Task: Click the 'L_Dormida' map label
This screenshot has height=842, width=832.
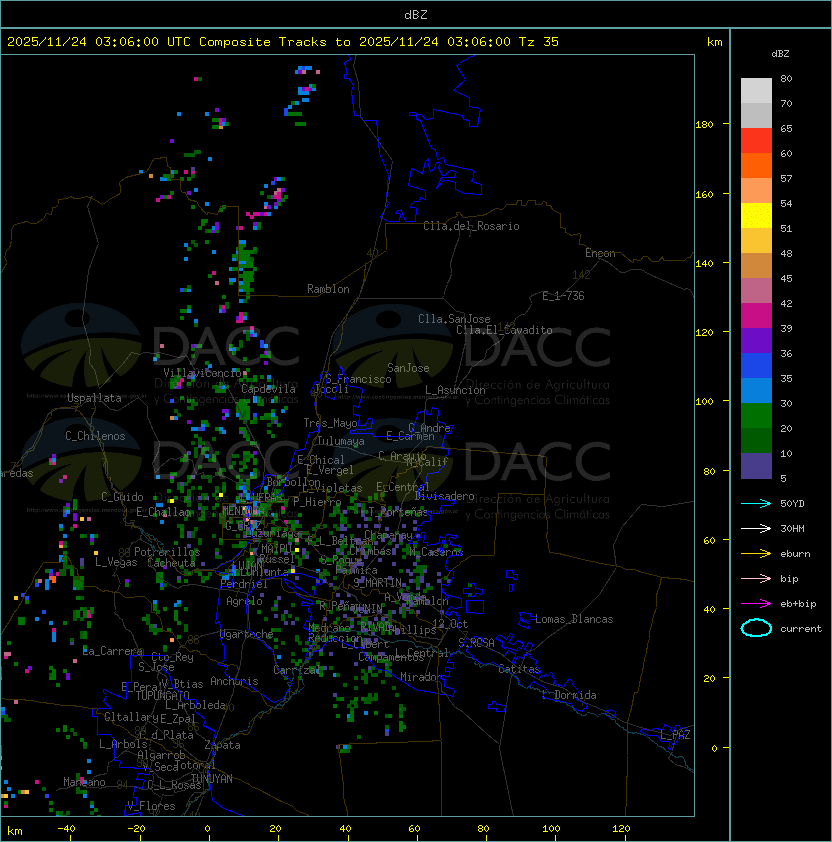Action: click(x=569, y=695)
